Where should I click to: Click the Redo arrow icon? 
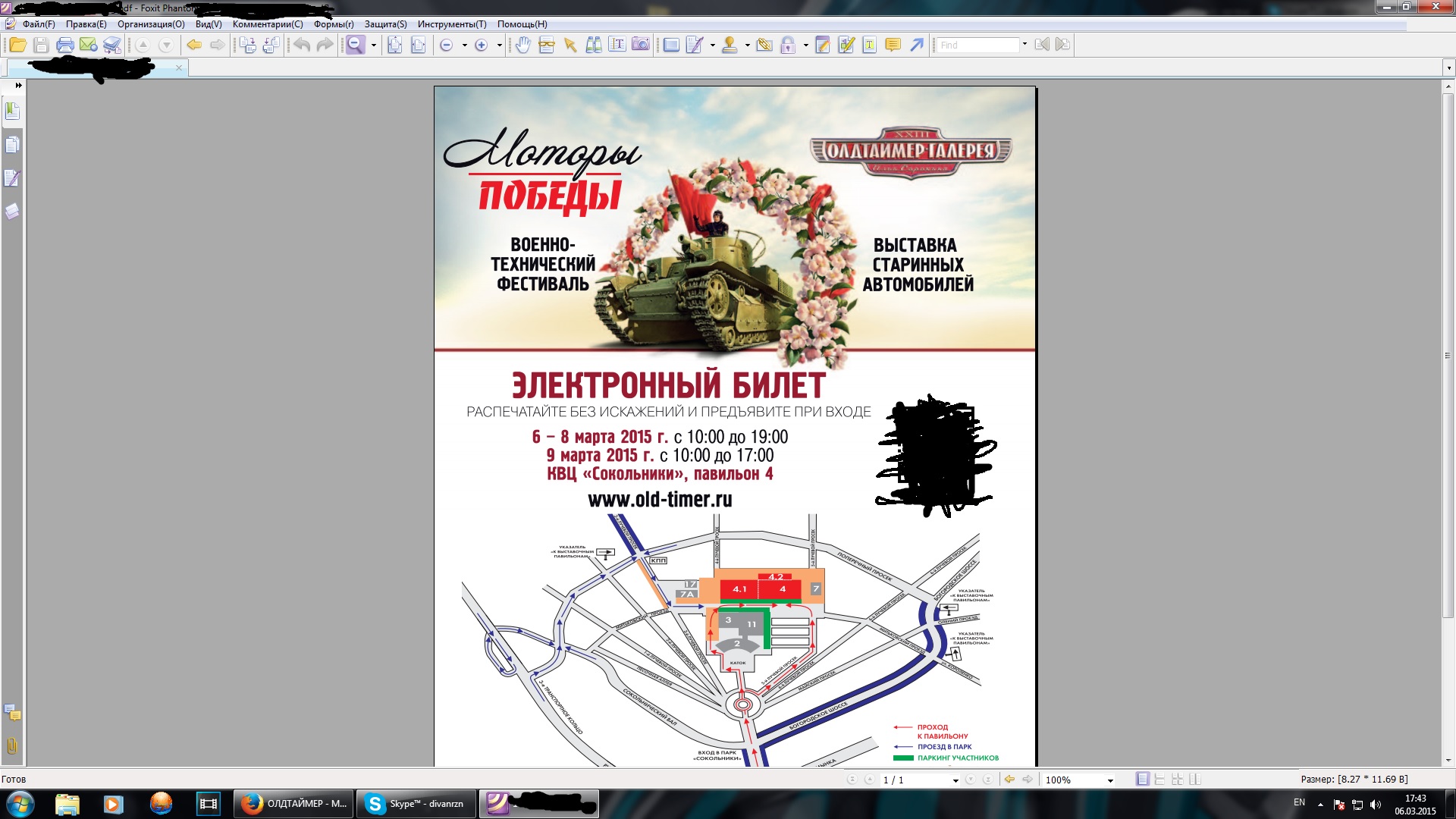[325, 45]
